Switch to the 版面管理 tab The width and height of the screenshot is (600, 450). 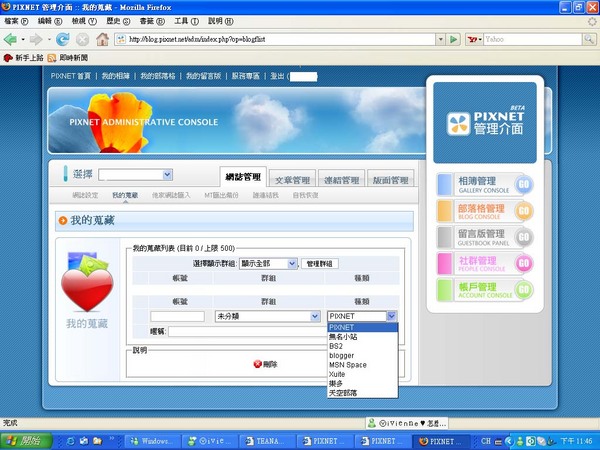click(x=391, y=179)
